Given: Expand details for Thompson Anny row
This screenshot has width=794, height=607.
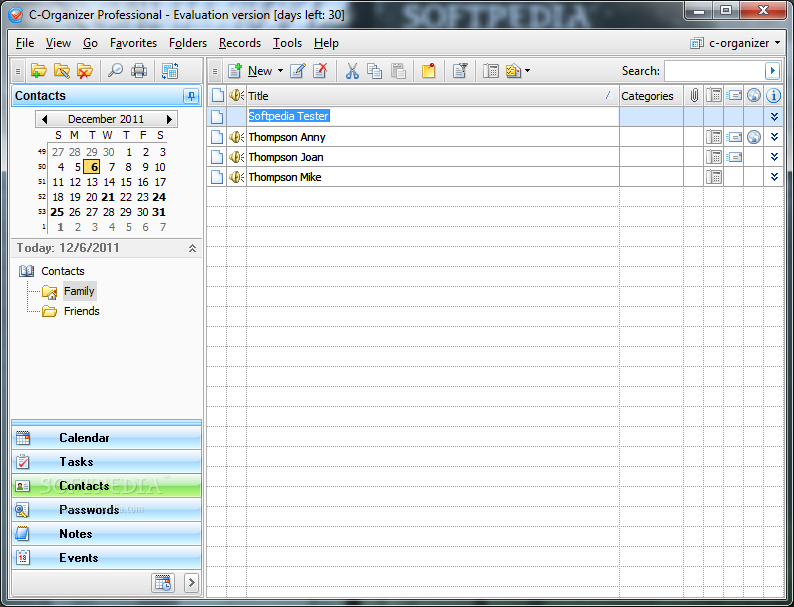Looking at the screenshot, I should 774,137.
